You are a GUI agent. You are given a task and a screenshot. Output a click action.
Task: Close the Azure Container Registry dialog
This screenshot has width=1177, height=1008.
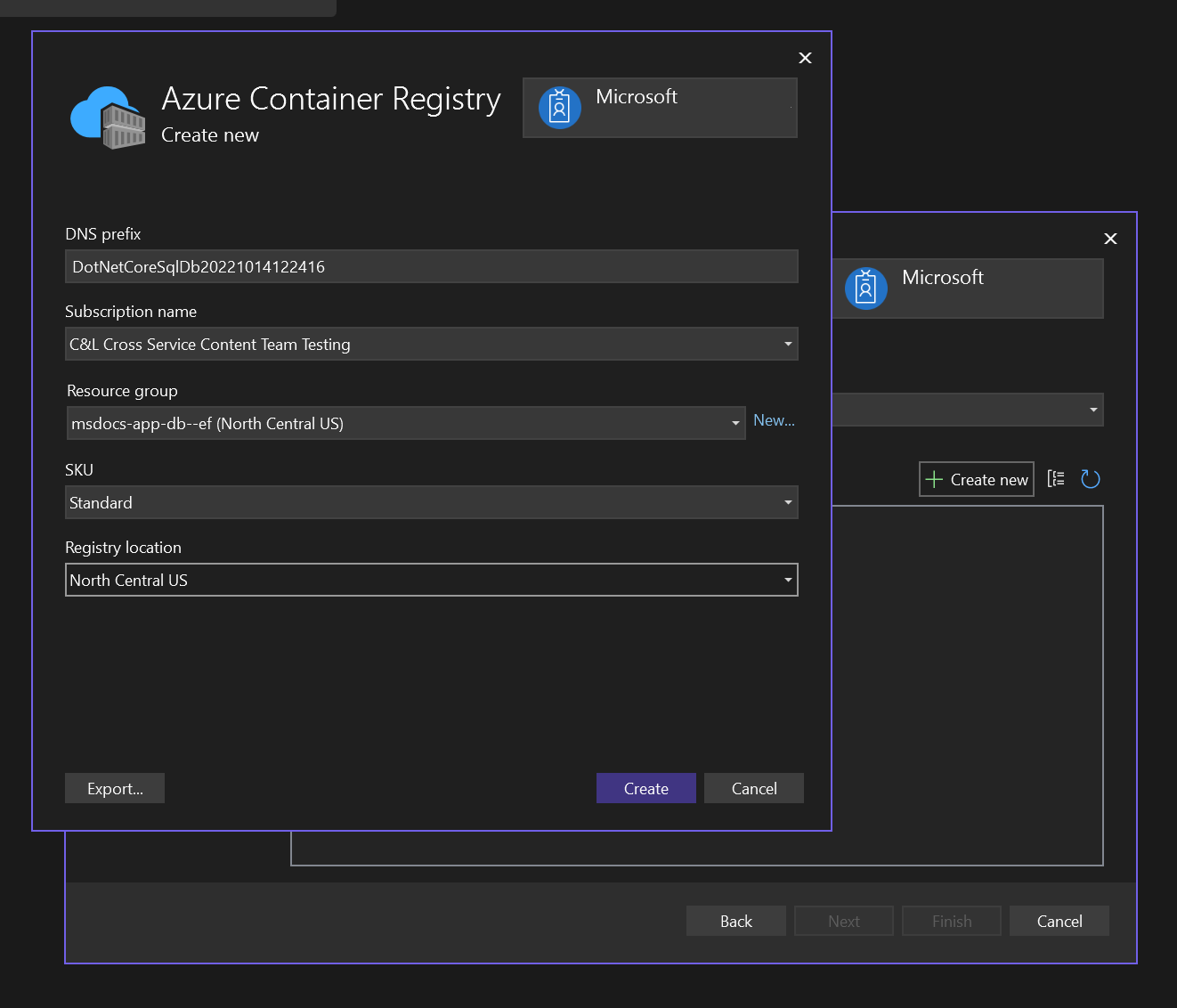point(805,58)
